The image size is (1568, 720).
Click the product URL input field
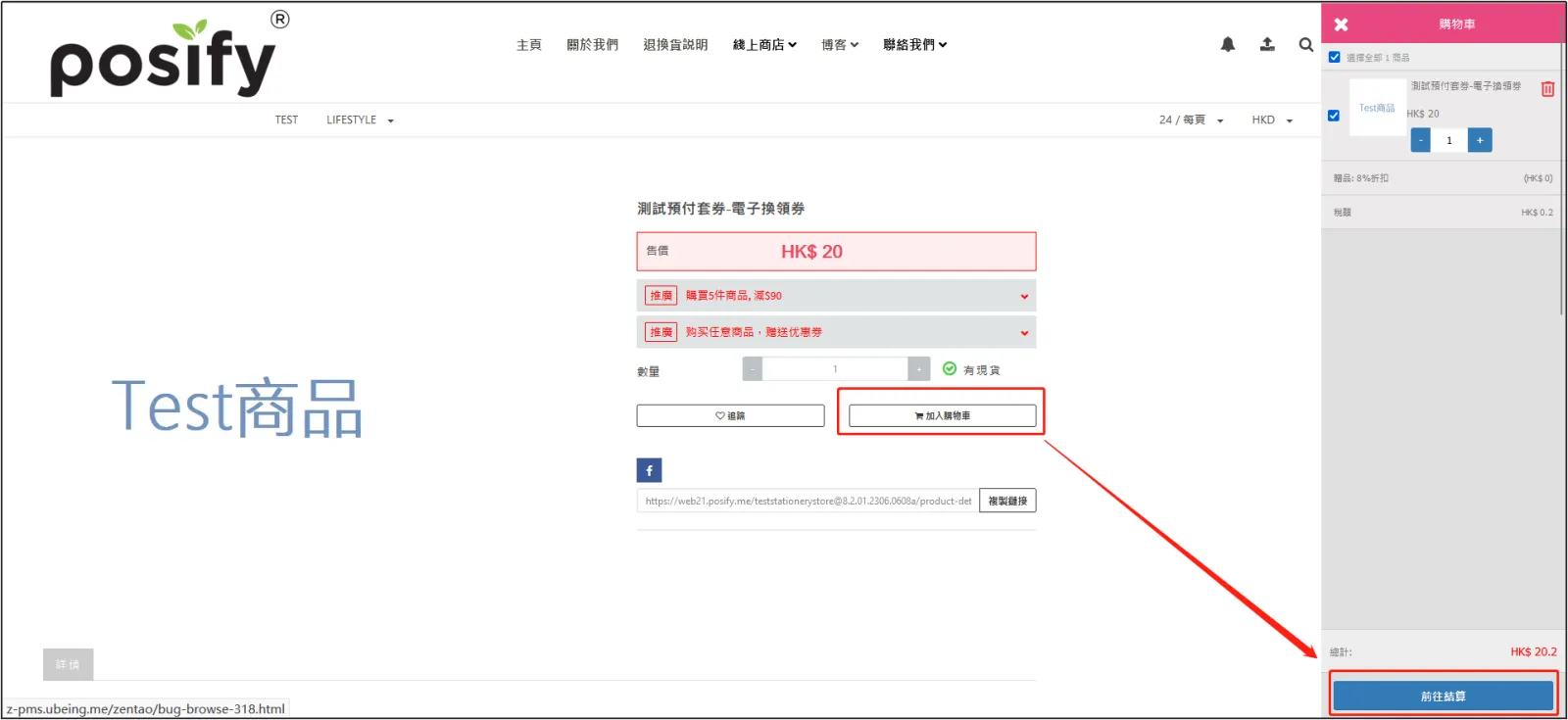click(807, 501)
